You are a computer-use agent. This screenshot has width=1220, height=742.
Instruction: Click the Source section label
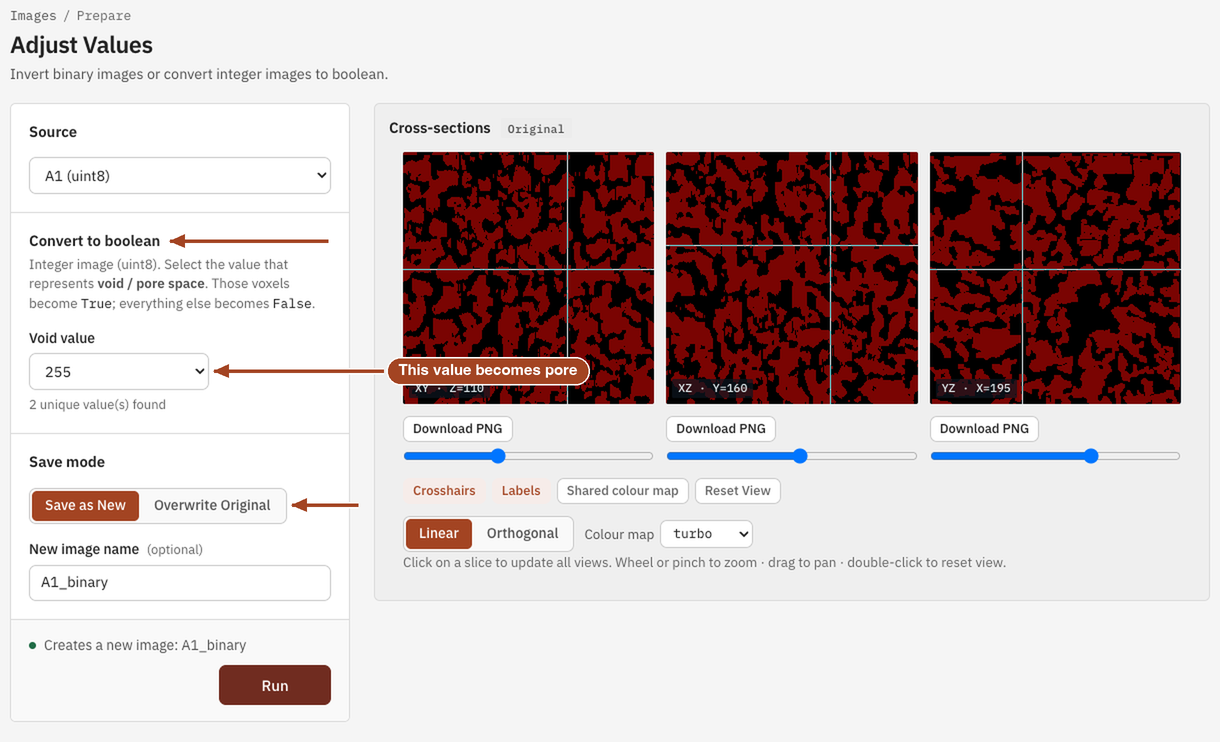53,132
